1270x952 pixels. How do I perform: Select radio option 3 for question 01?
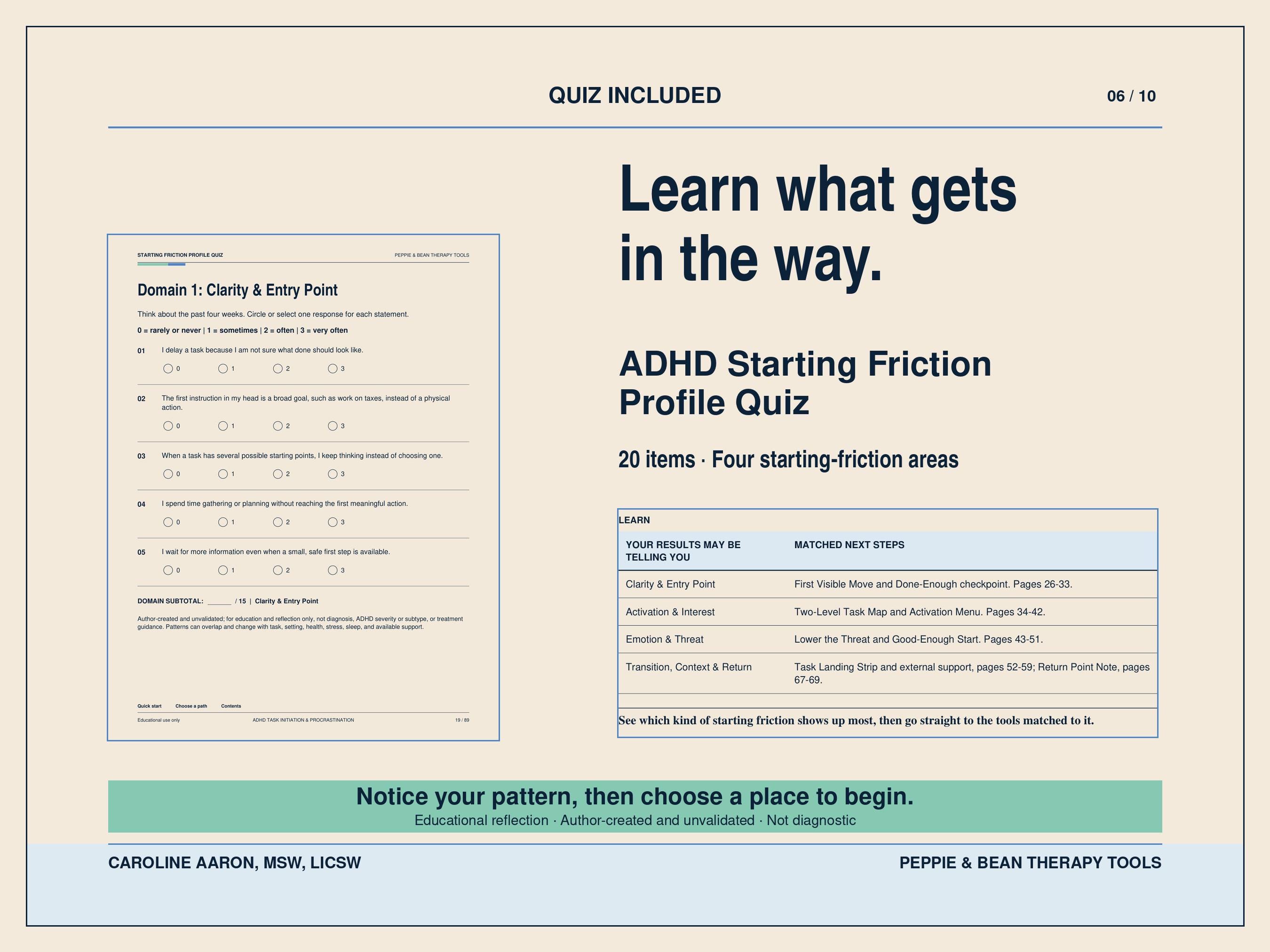(333, 369)
